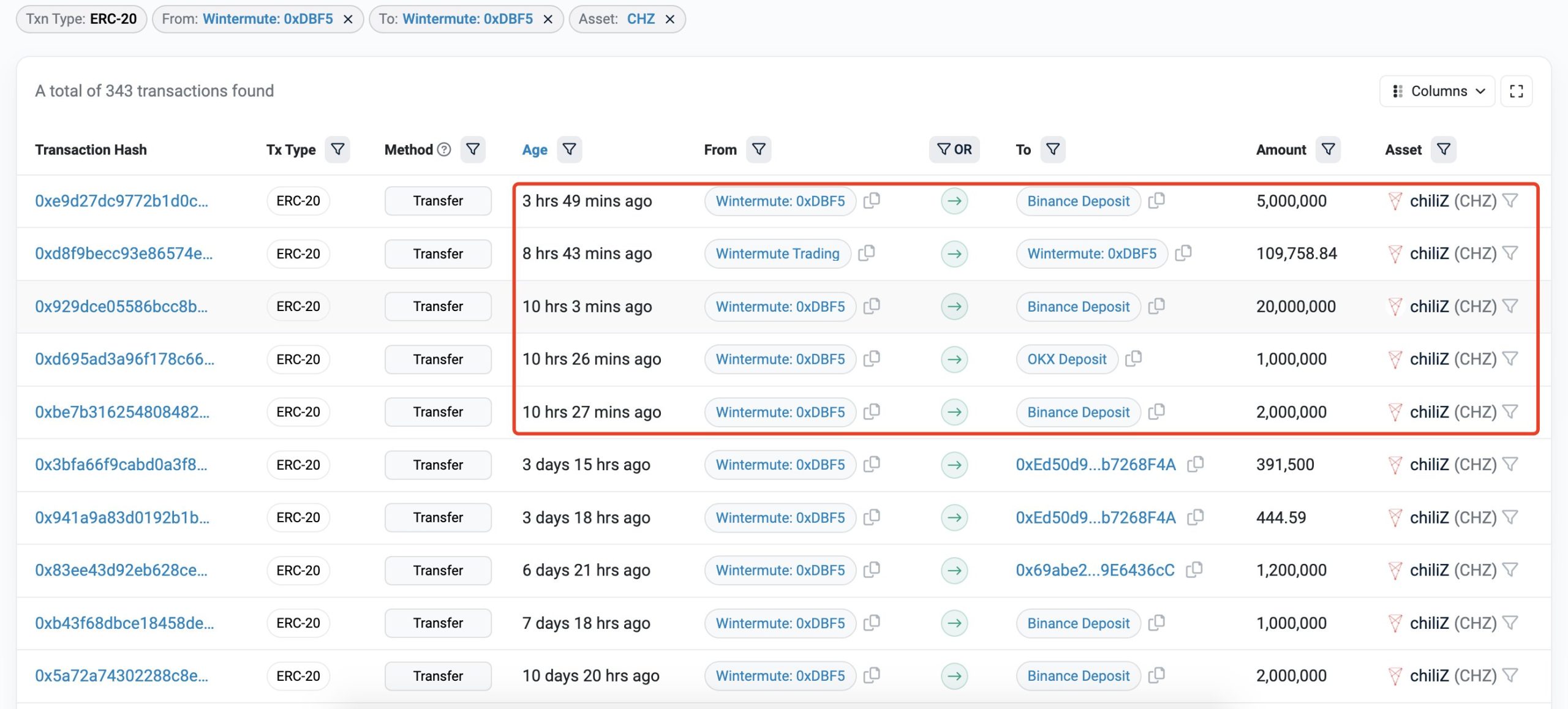Open the To column filter dropdown
The height and width of the screenshot is (709, 1568).
pyautogui.click(x=1053, y=149)
